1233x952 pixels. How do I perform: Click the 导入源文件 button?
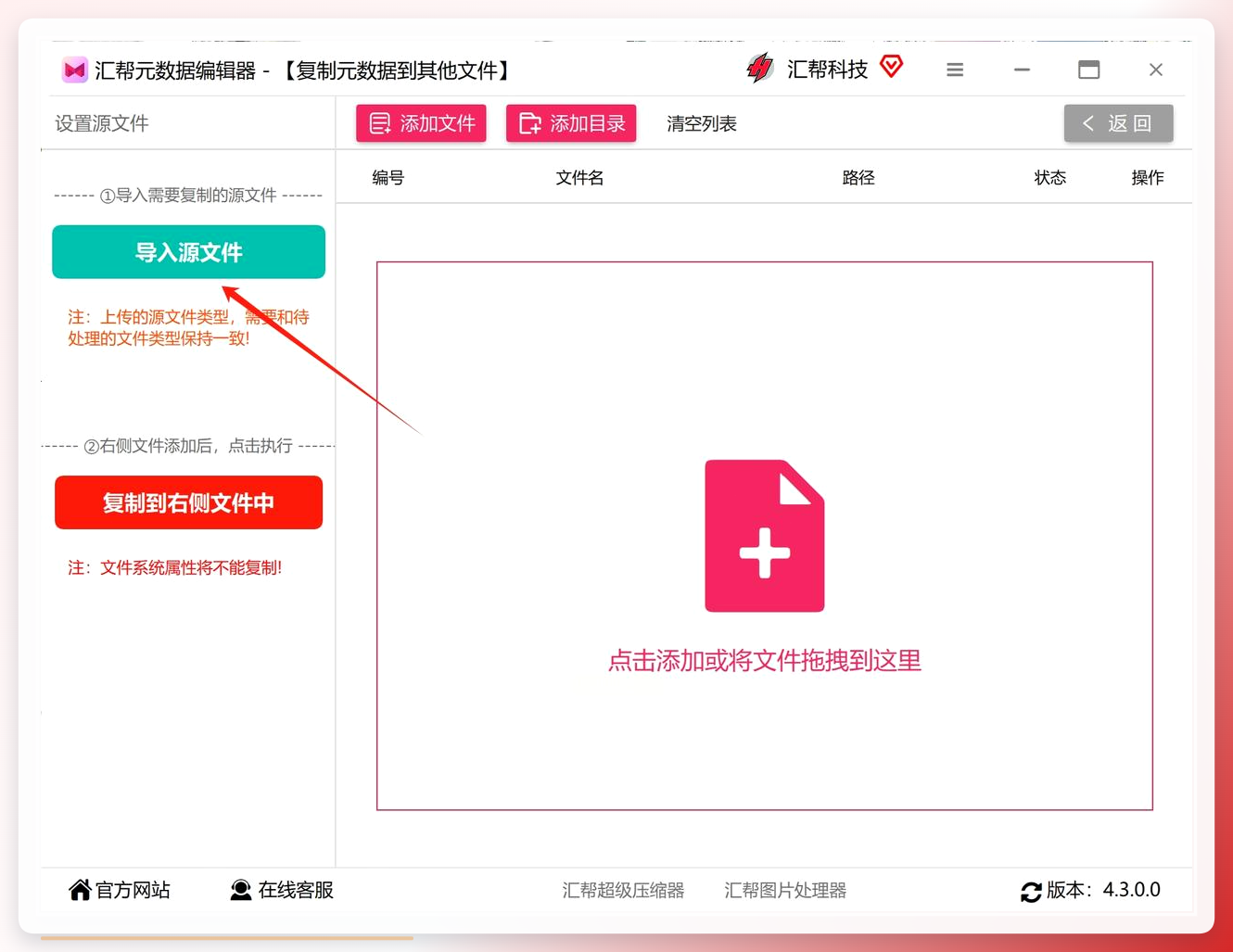click(188, 252)
